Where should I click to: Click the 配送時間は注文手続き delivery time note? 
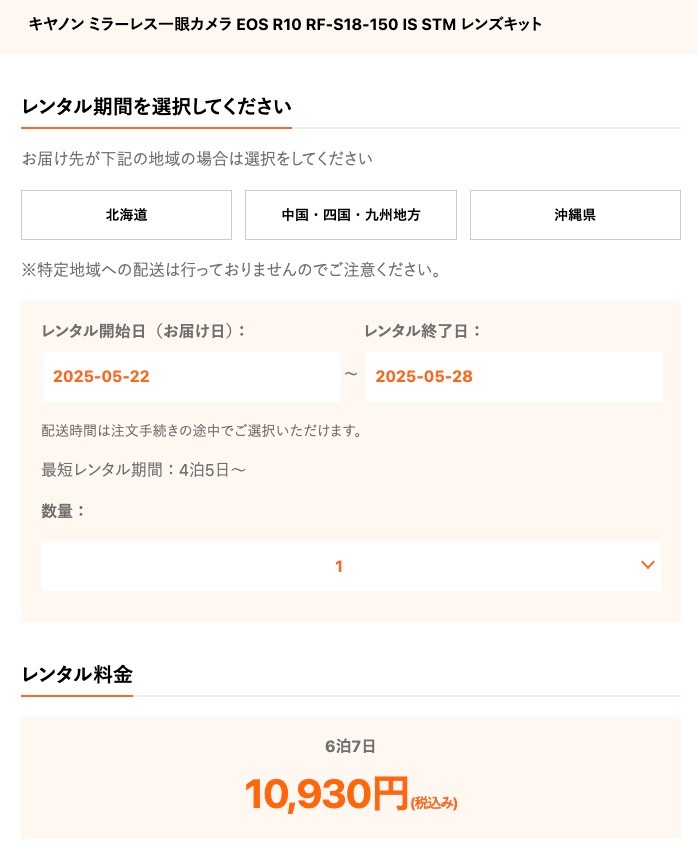pos(202,431)
